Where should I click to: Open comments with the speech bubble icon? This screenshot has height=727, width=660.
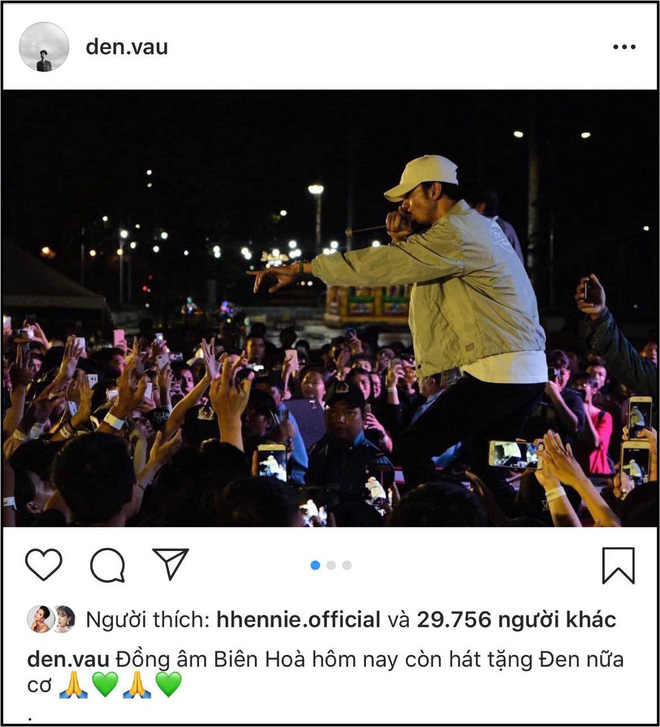108,565
